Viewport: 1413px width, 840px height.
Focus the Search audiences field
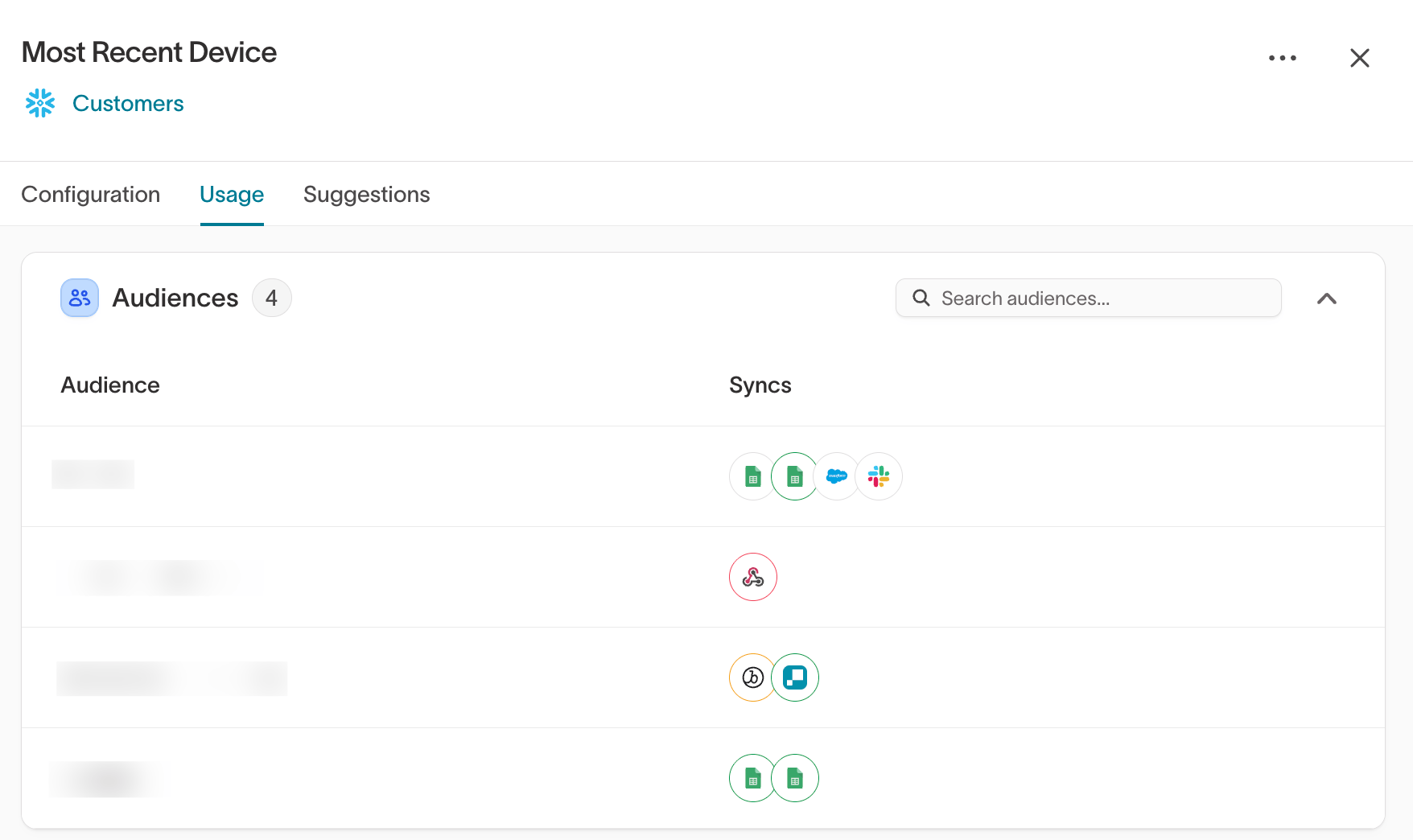1088,298
